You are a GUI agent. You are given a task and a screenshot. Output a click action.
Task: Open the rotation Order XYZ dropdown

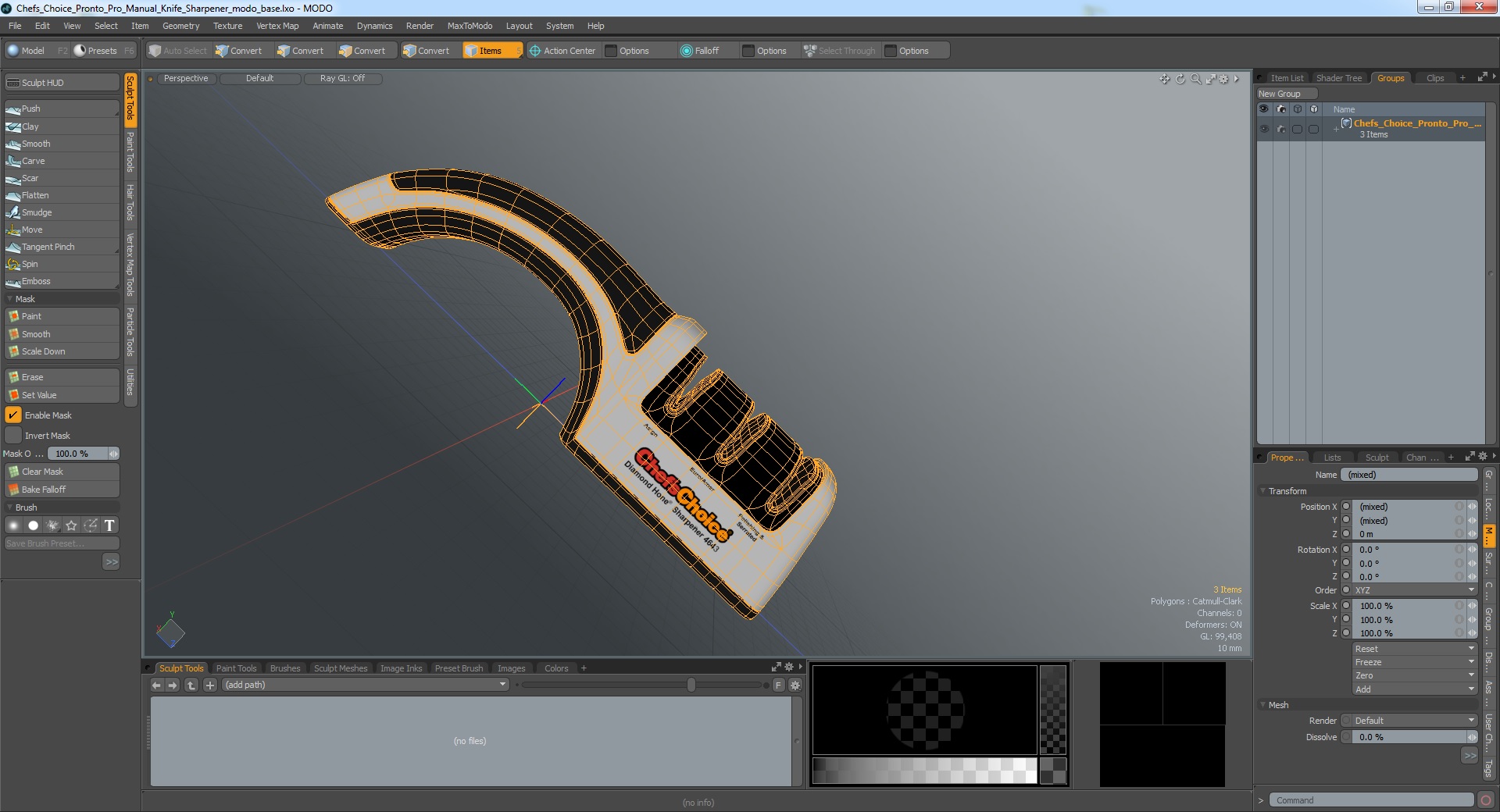point(1414,590)
